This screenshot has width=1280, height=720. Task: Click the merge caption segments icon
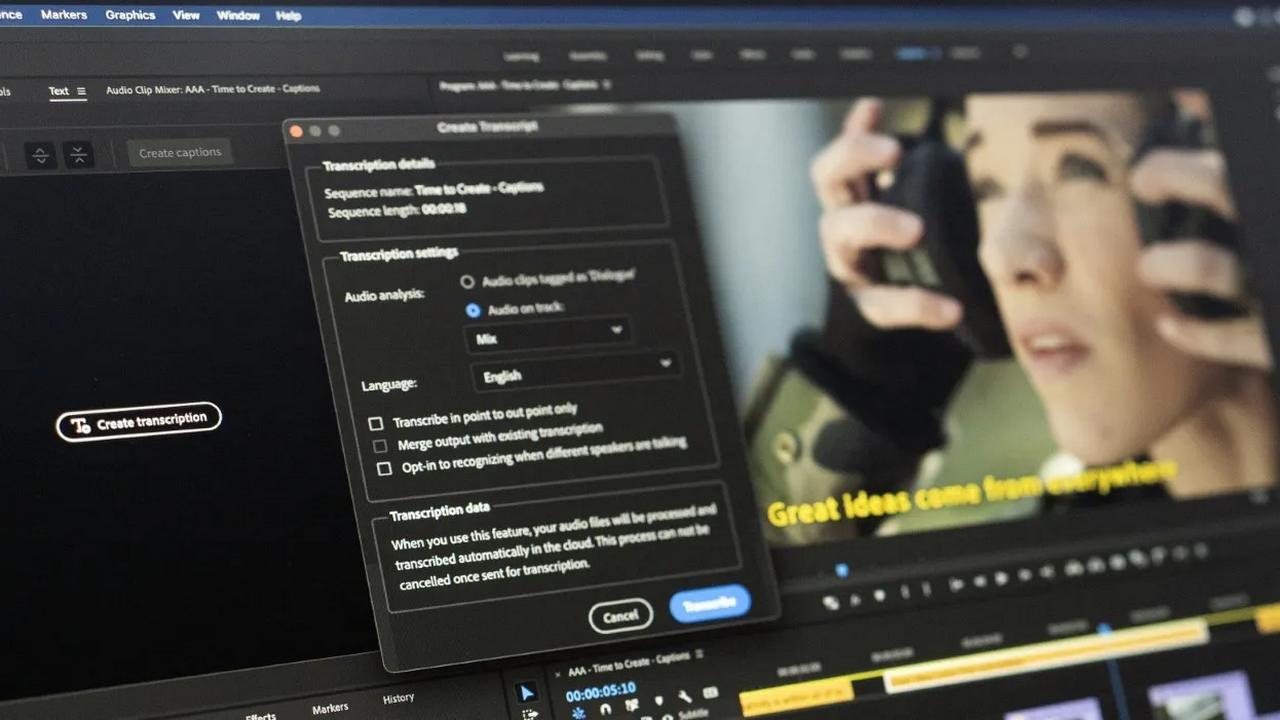[x=78, y=154]
